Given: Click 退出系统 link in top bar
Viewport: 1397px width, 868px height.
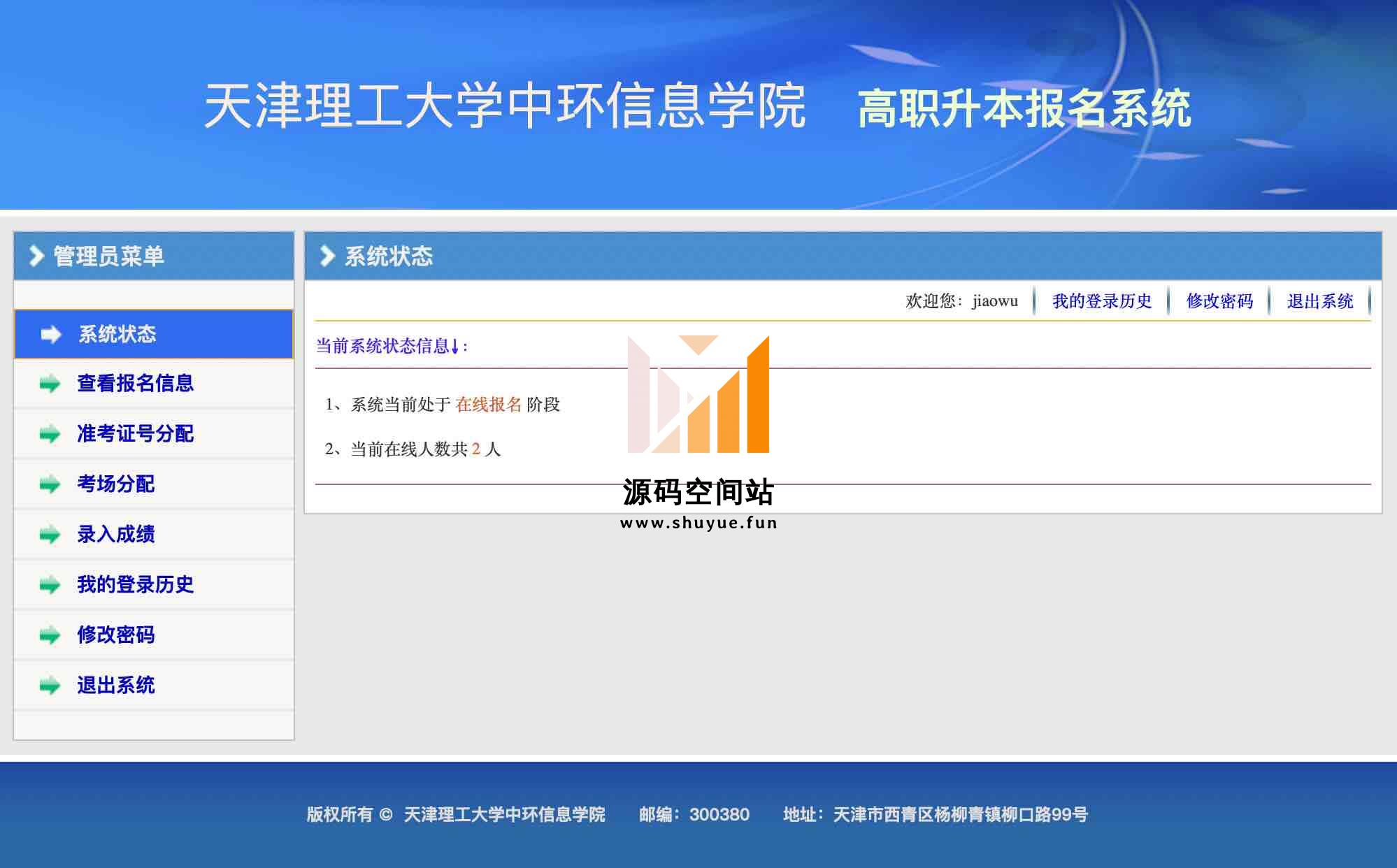Looking at the screenshot, I should pyautogui.click(x=1320, y=301).
